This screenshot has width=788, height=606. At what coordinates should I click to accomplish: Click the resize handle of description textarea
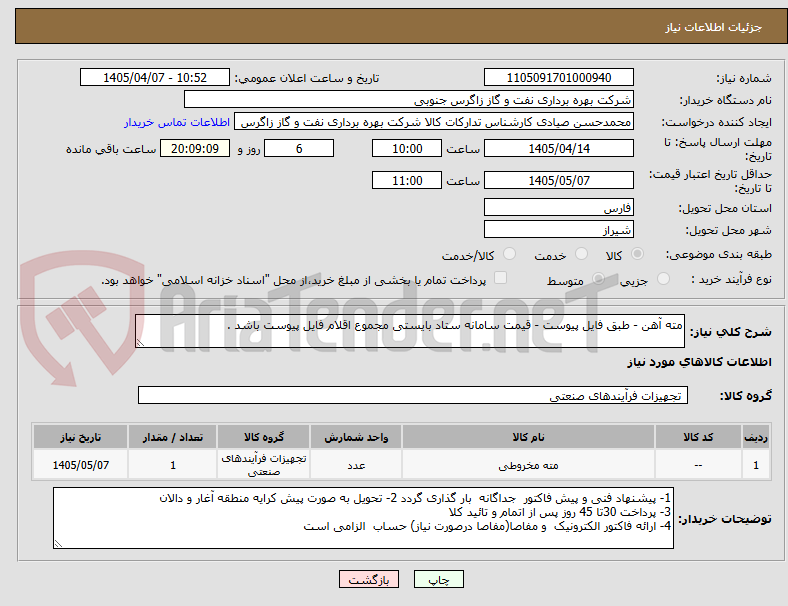(x=140, y=342)
